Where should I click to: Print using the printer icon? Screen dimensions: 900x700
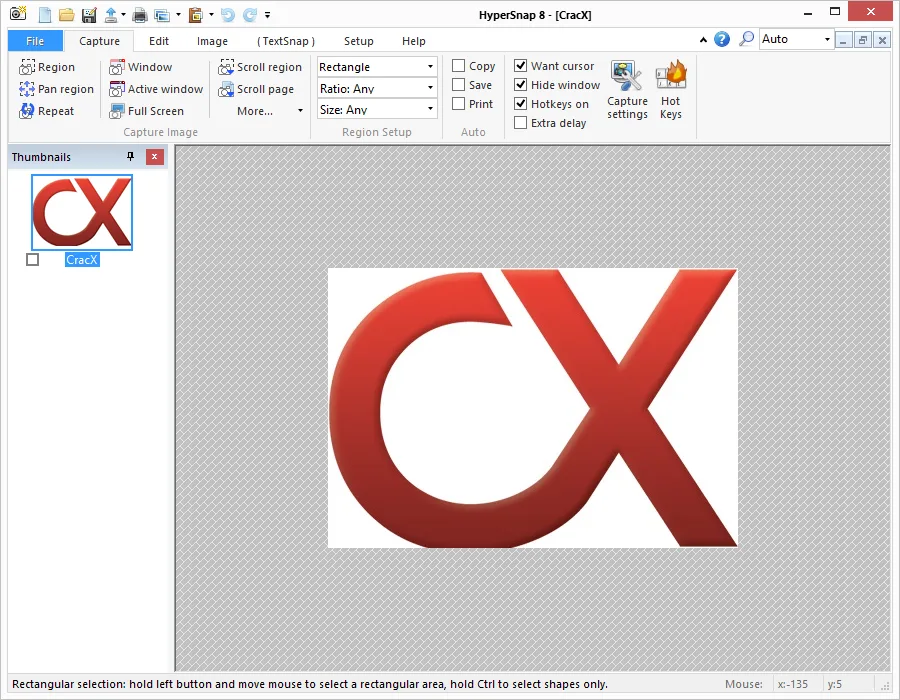[x=139, y=15]
